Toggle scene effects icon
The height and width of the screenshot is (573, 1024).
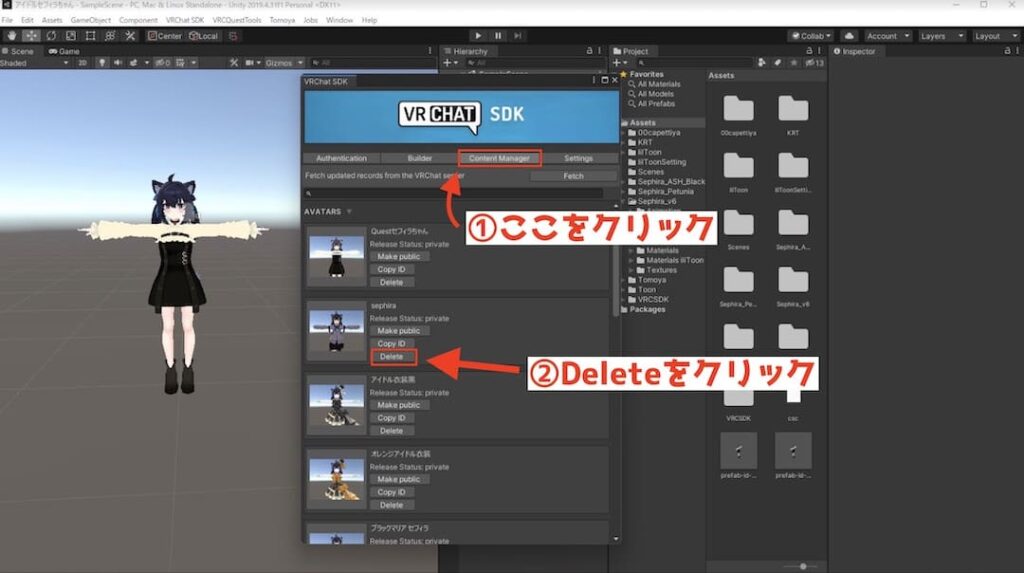(133, 63)
